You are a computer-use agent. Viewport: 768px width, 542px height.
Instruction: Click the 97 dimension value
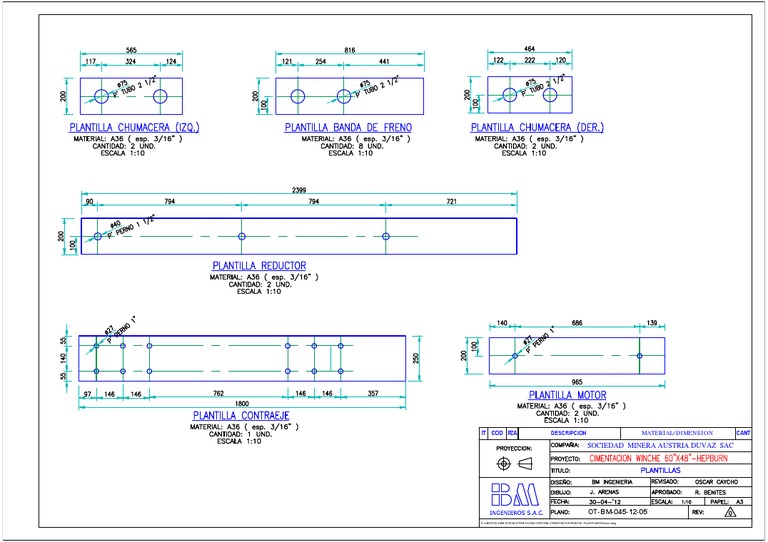coord(88,394)
